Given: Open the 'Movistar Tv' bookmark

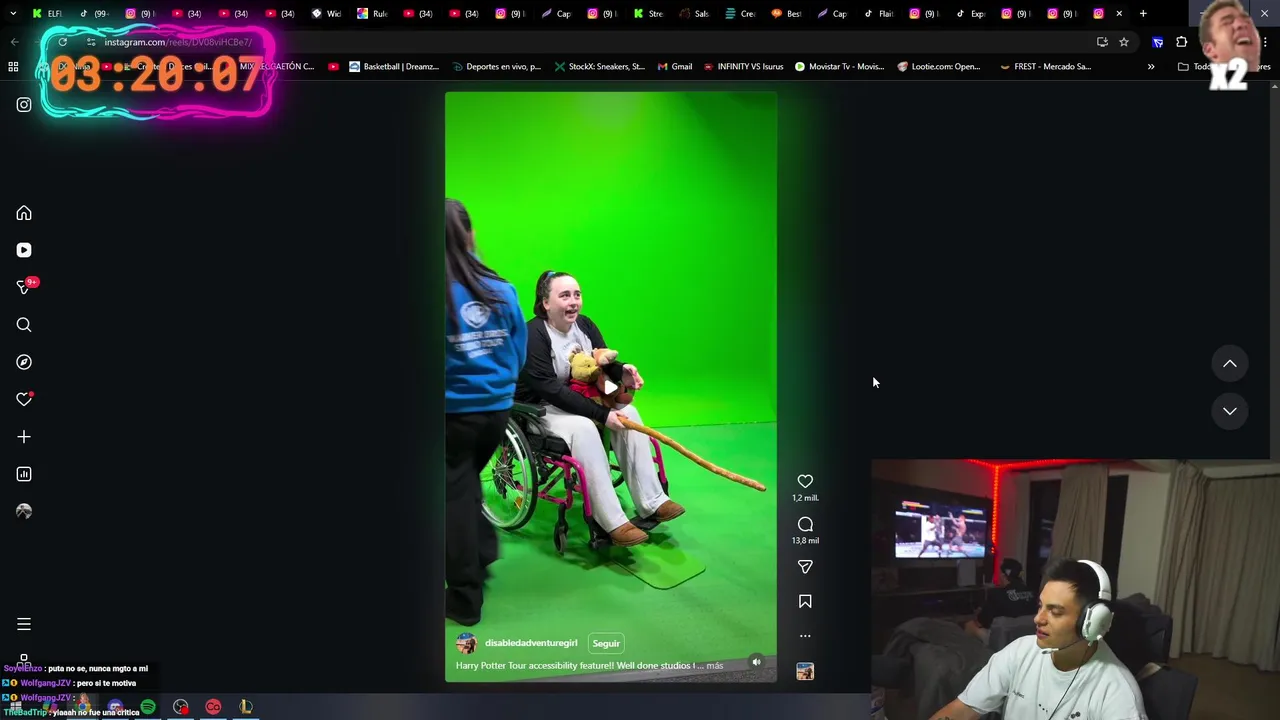Looking at the screenshot, I should tap(839, 66).
